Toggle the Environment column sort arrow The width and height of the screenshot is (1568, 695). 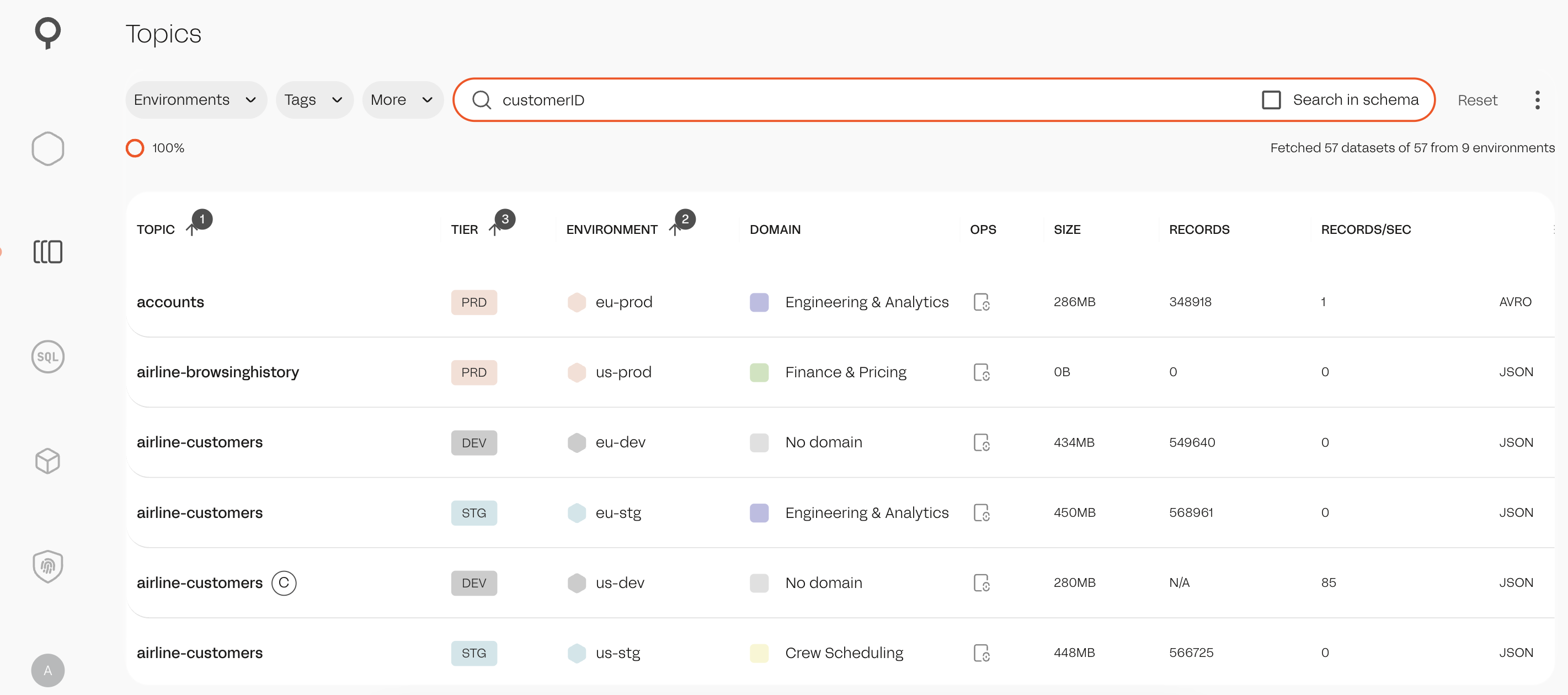point(674,229)
